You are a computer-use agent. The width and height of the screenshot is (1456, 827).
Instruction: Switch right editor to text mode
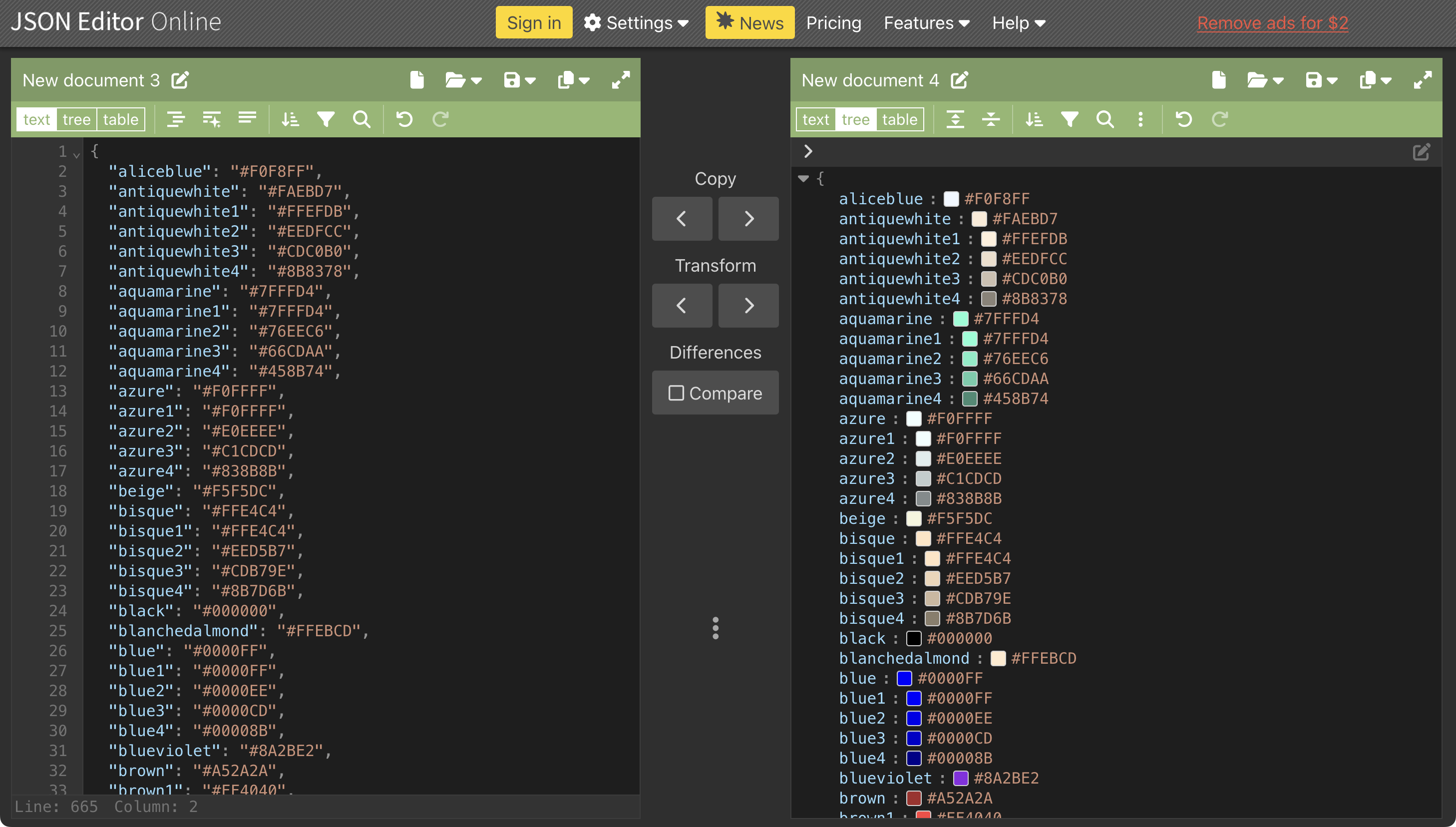pyautogui.click(x=816, y=119)
